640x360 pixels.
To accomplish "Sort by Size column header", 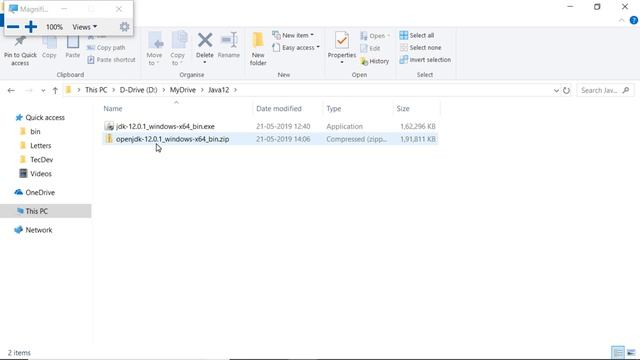I will [x=403, y=109].
